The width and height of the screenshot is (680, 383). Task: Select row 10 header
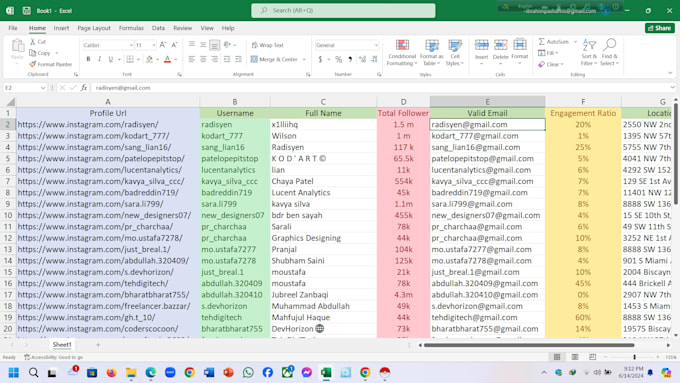pos(8,215)
